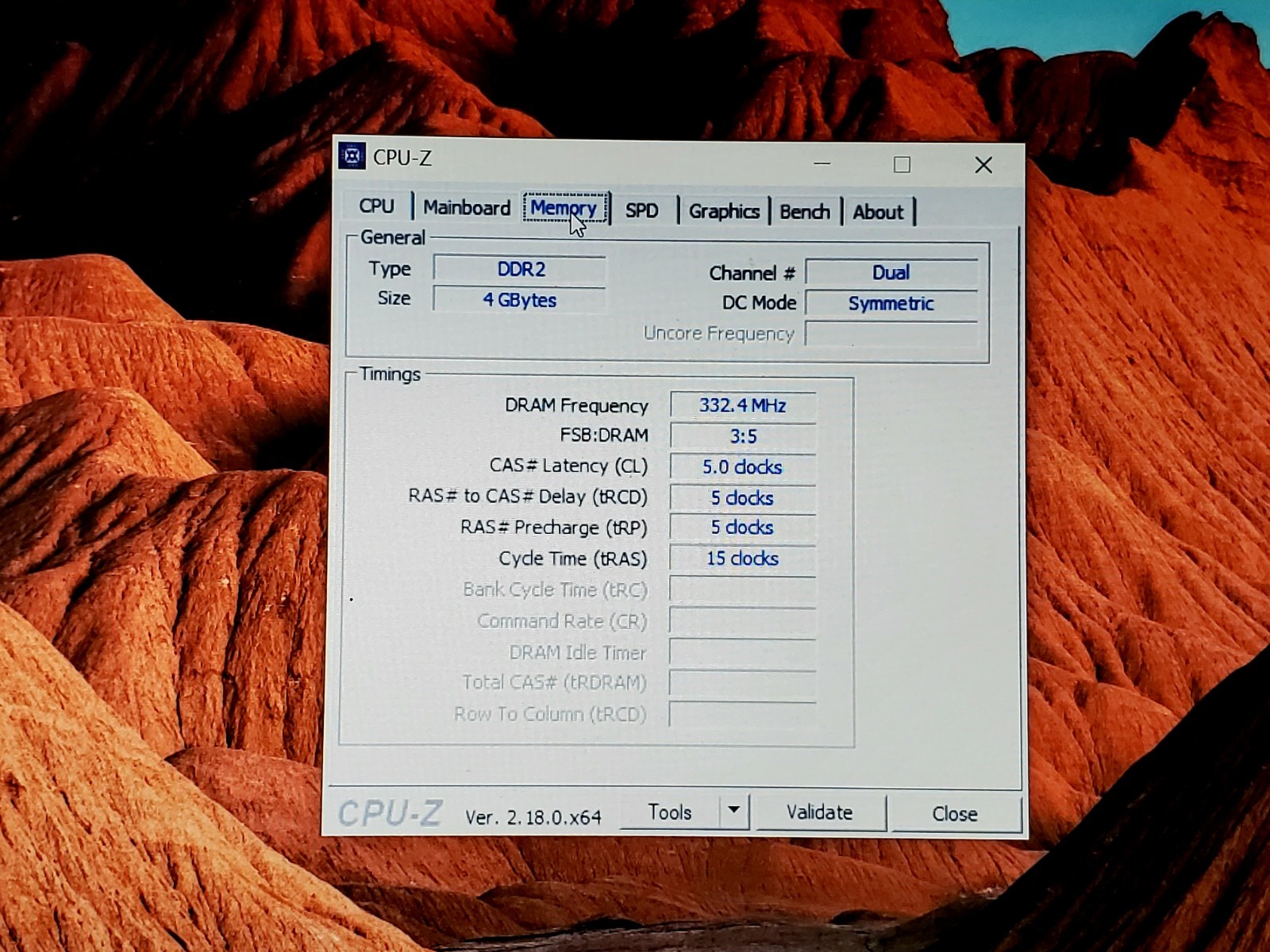
Task: Click the DRAM Frequency label
Action: (x=576, y=405)
